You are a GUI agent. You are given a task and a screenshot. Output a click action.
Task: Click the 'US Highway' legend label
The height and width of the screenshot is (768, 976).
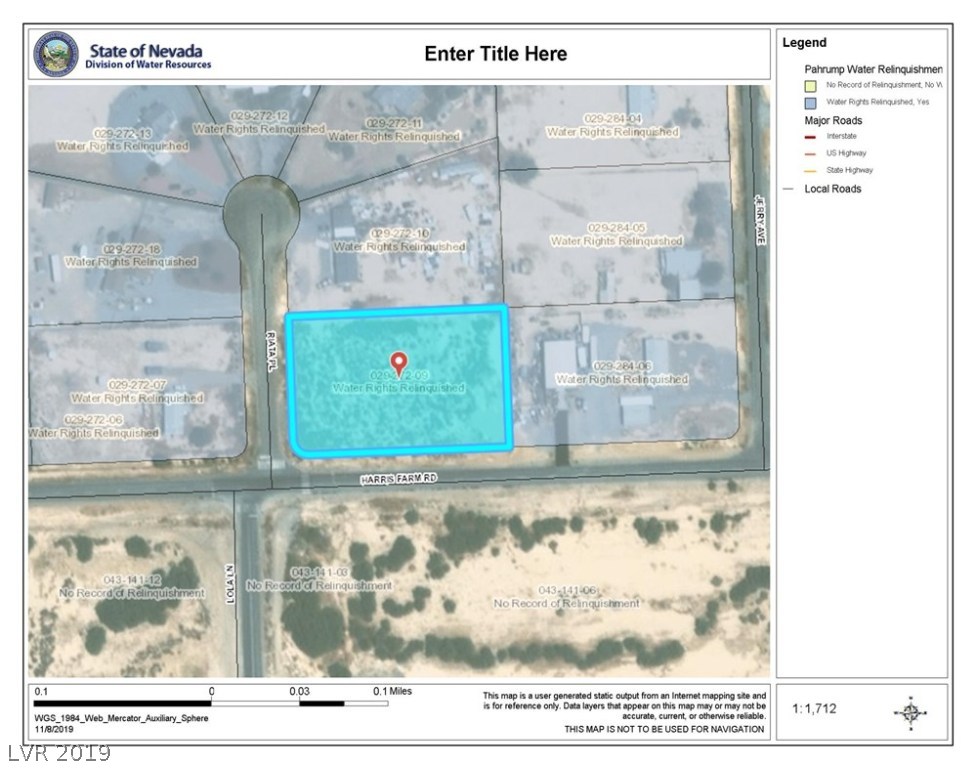[847, 153]
